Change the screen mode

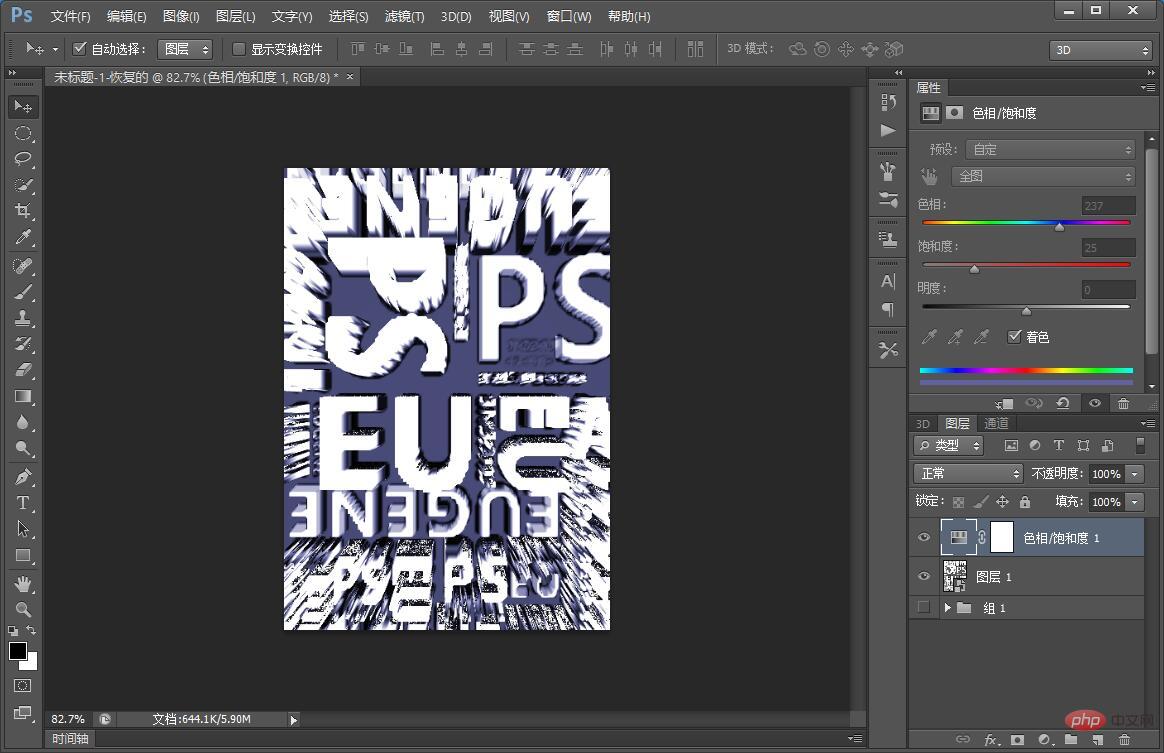pos(22,713)
